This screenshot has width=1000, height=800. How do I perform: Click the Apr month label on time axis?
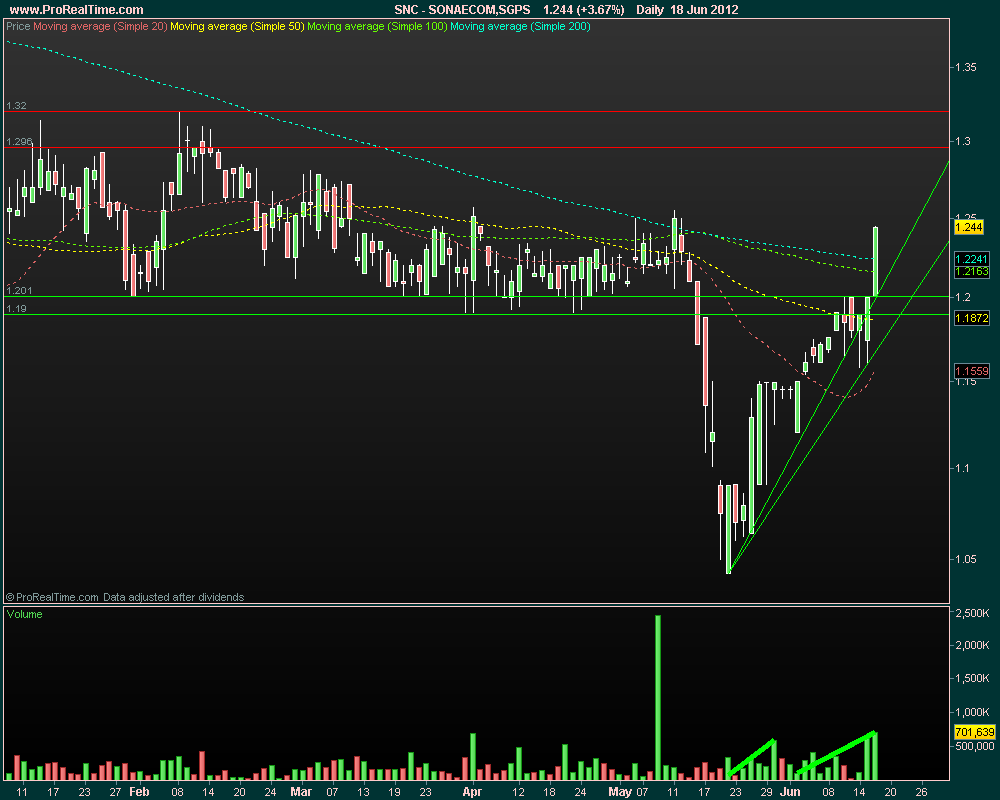[472, 792]
